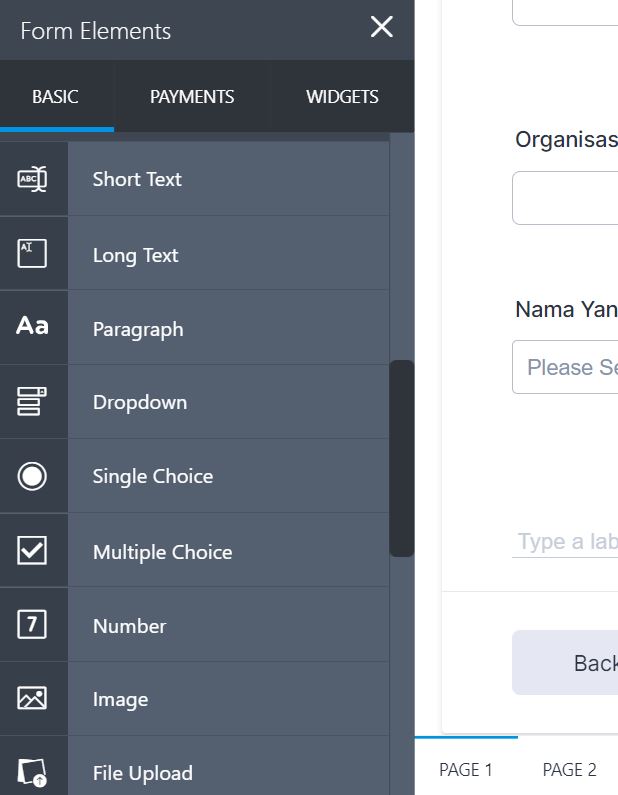Open the 'Please Select' dropdown field
Image resolution: width=618 pixels, height=795 pixels.
click(565, 367)
